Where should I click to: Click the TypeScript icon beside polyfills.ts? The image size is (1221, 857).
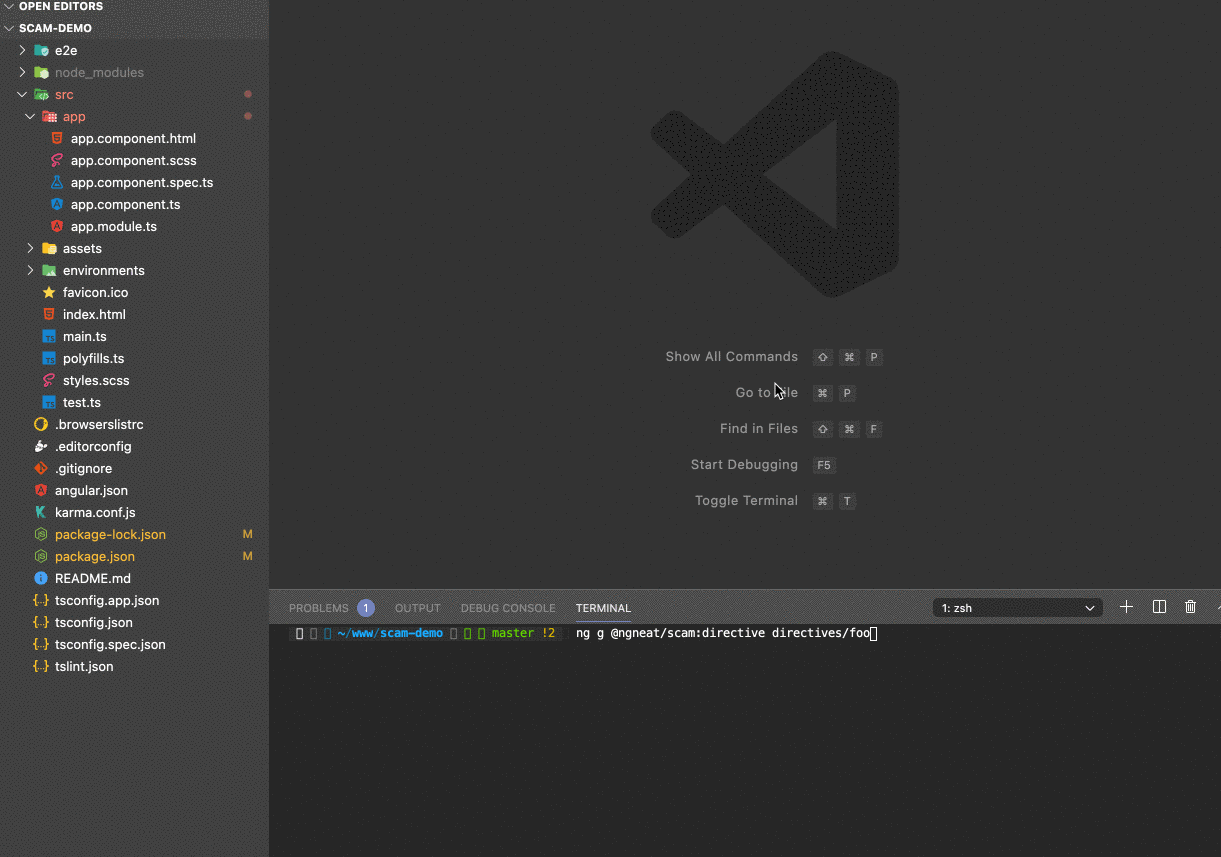(x=49, y=358)
